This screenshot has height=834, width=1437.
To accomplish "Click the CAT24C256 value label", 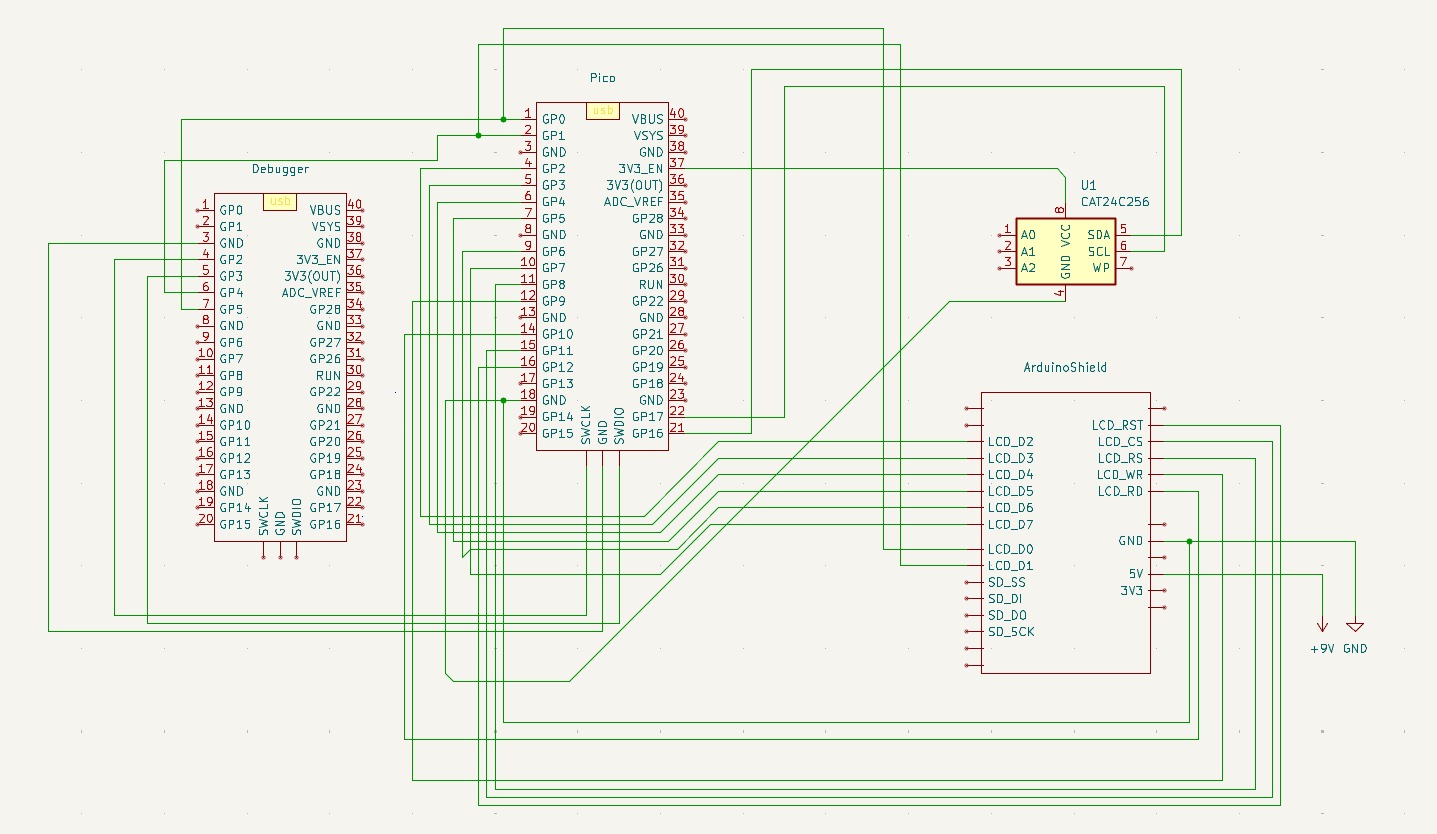I will point(1115,202).
